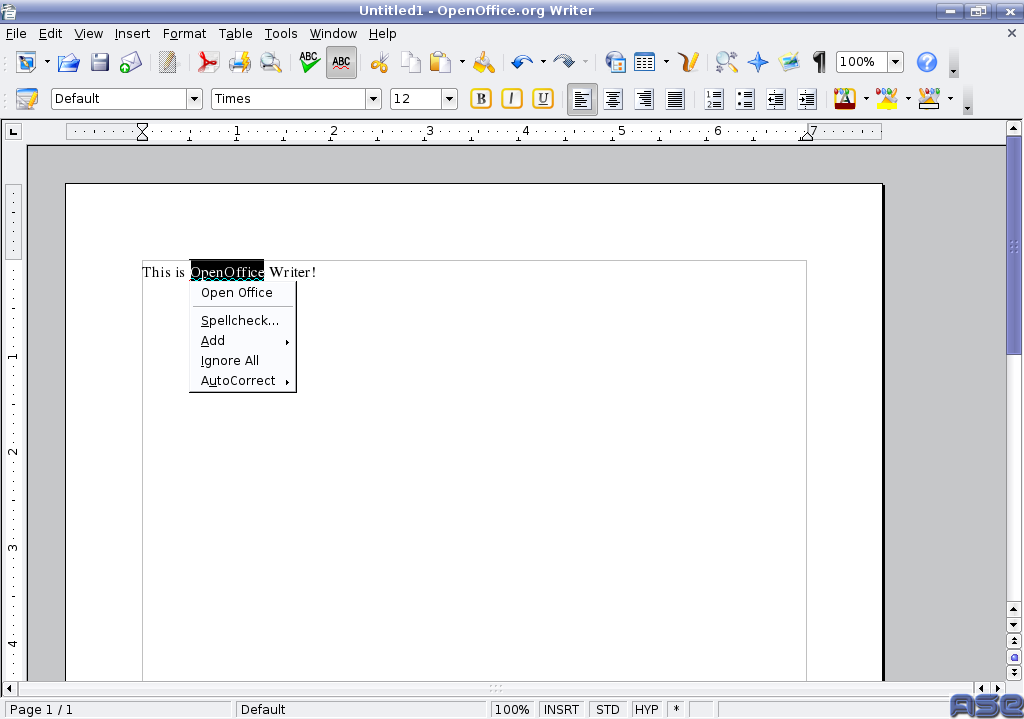The image size is (1024, 719).
Task: Cut selection with scissors icon
Action: click(x=379, y=62)
